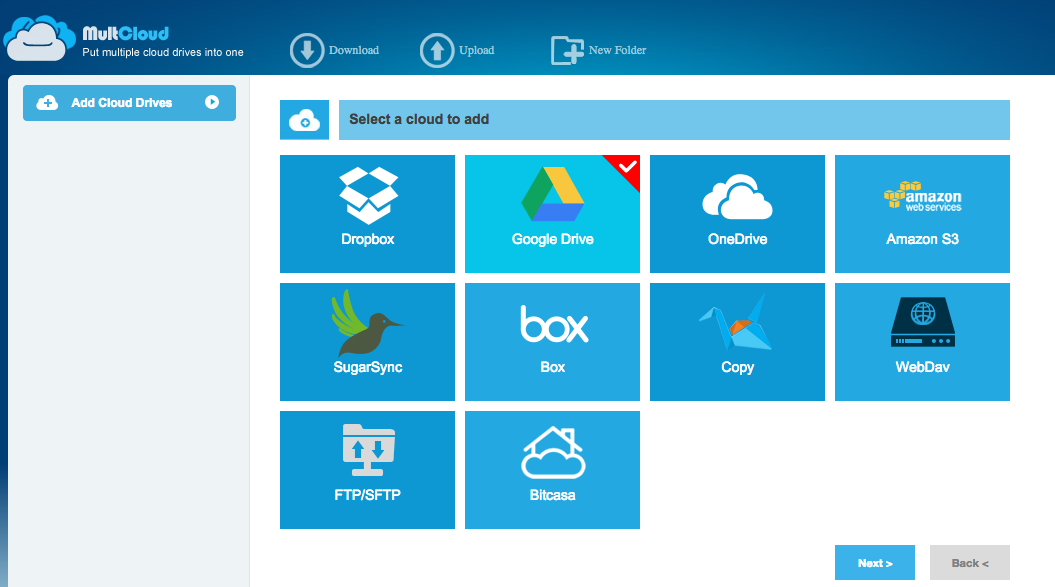The image size is (1055, 587).
Task: Select the Dropbox cloud tile
Action: coord(367,213)
